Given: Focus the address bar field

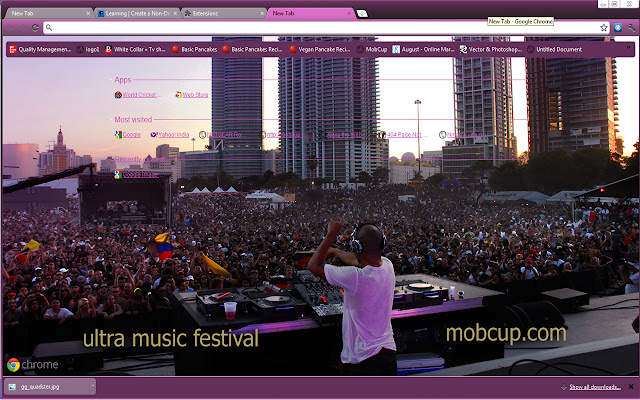Looking at the screenshot, I should click(x=326, y=27).
